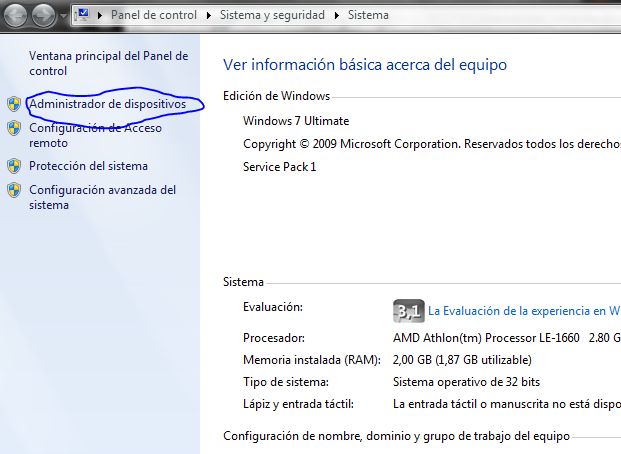Open La Evaluación de la experiencia link

click(x=524, y=311)
